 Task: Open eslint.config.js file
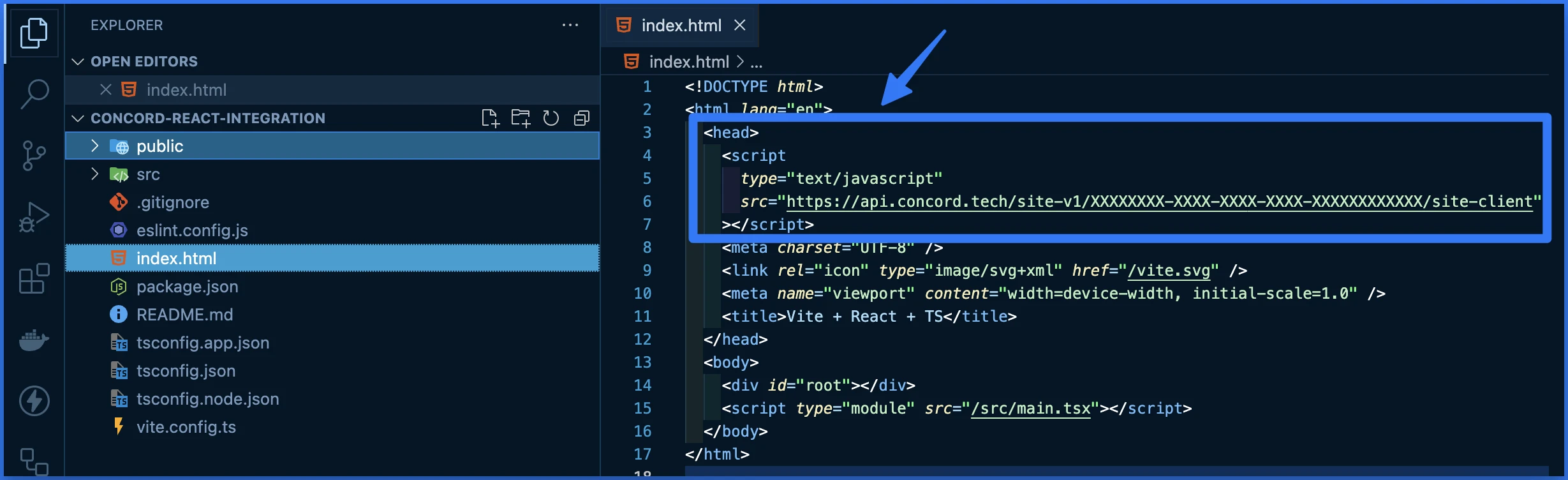pos(332,230)
